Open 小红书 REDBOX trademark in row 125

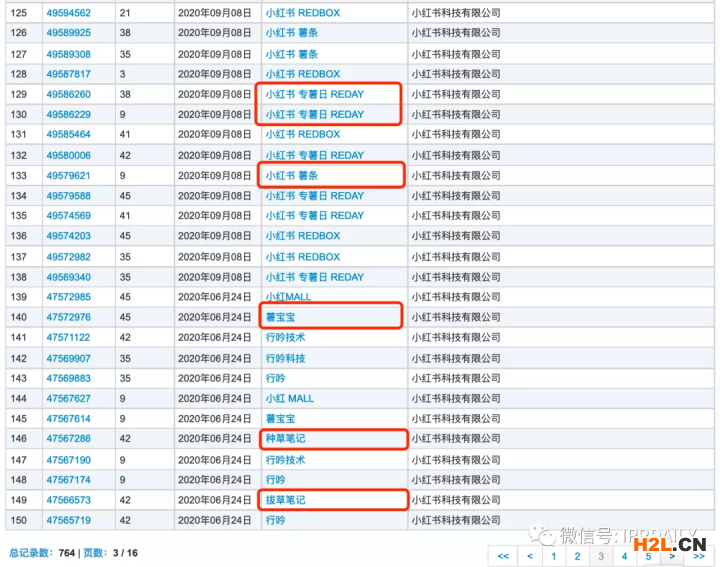(303, 13)
